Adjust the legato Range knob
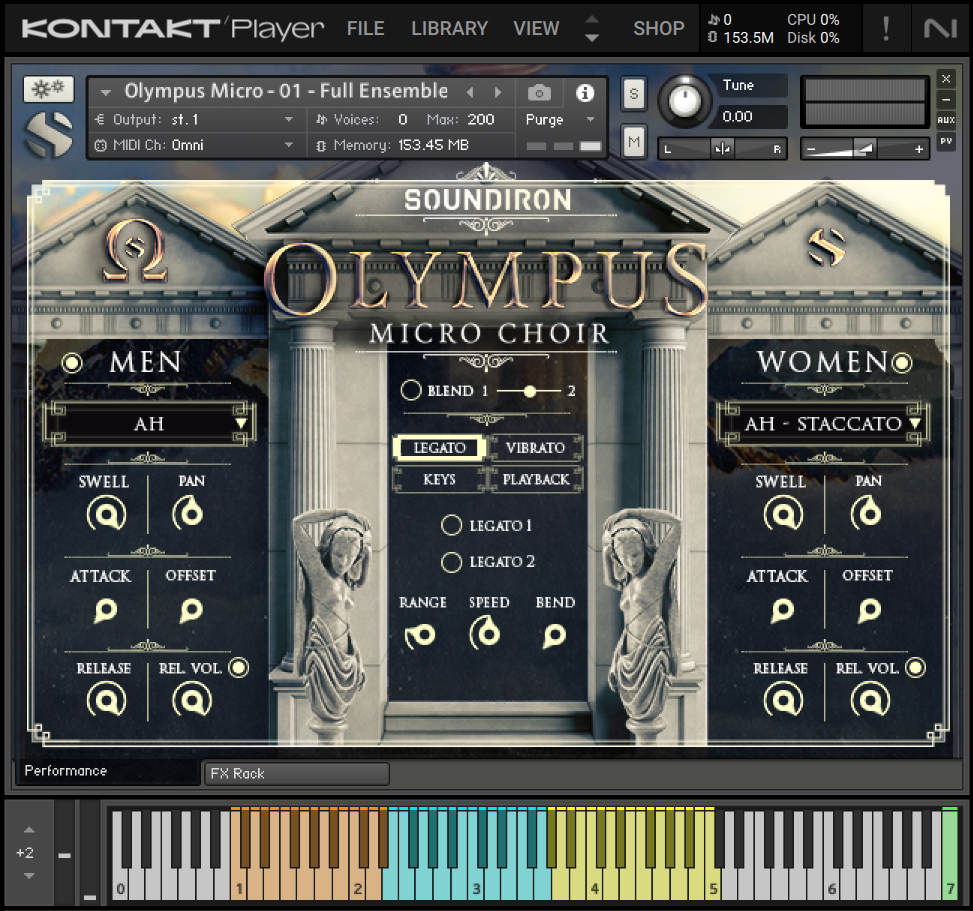This screenshot has width=973, height=911. pyautogui.click(x=421, y=635)
